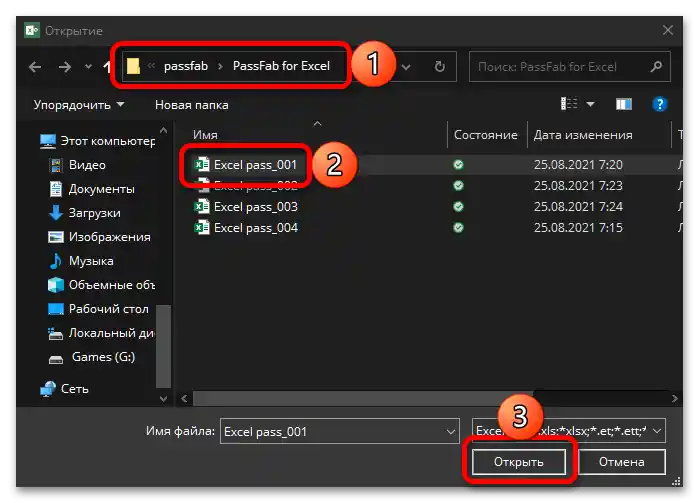
Task: Click date 25.08.2021 7:24
Action: tap(578, 207)
